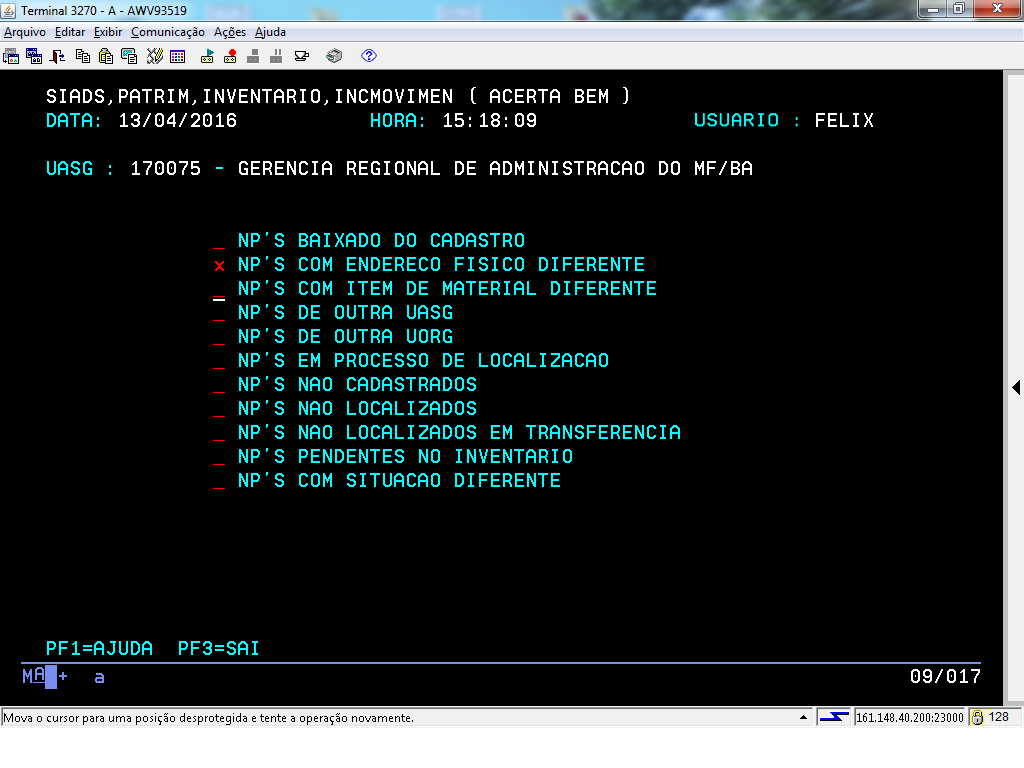The width and height of the screenshot is (1024, 768).
Task: Select the NP'S DE OUTRA UORG field
Action: (x=219, y=337)
